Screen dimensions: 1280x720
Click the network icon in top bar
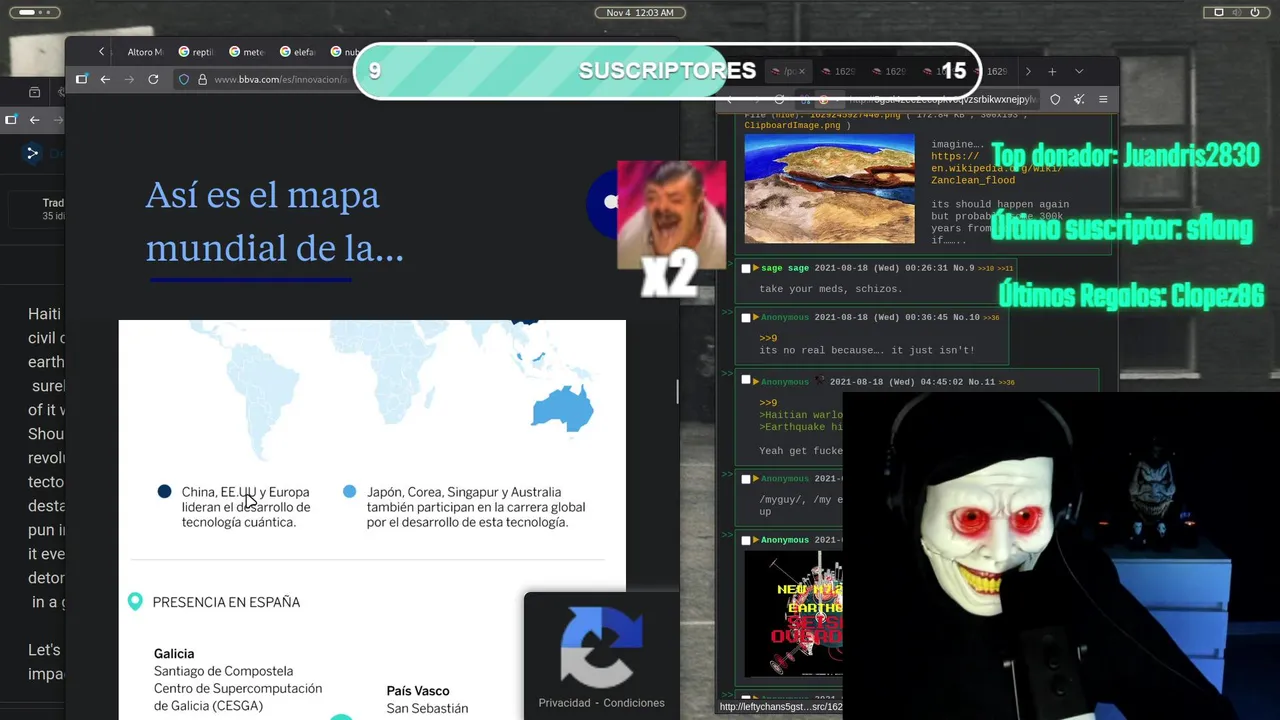[x=1219, y=12]
